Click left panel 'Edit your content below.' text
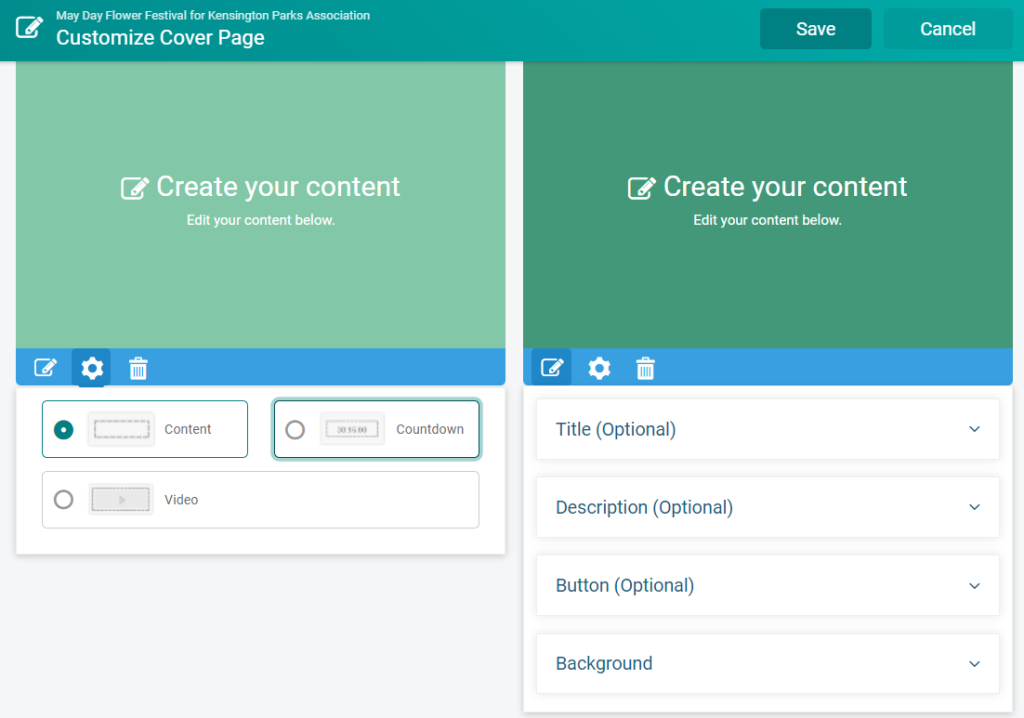 [261, 220]
